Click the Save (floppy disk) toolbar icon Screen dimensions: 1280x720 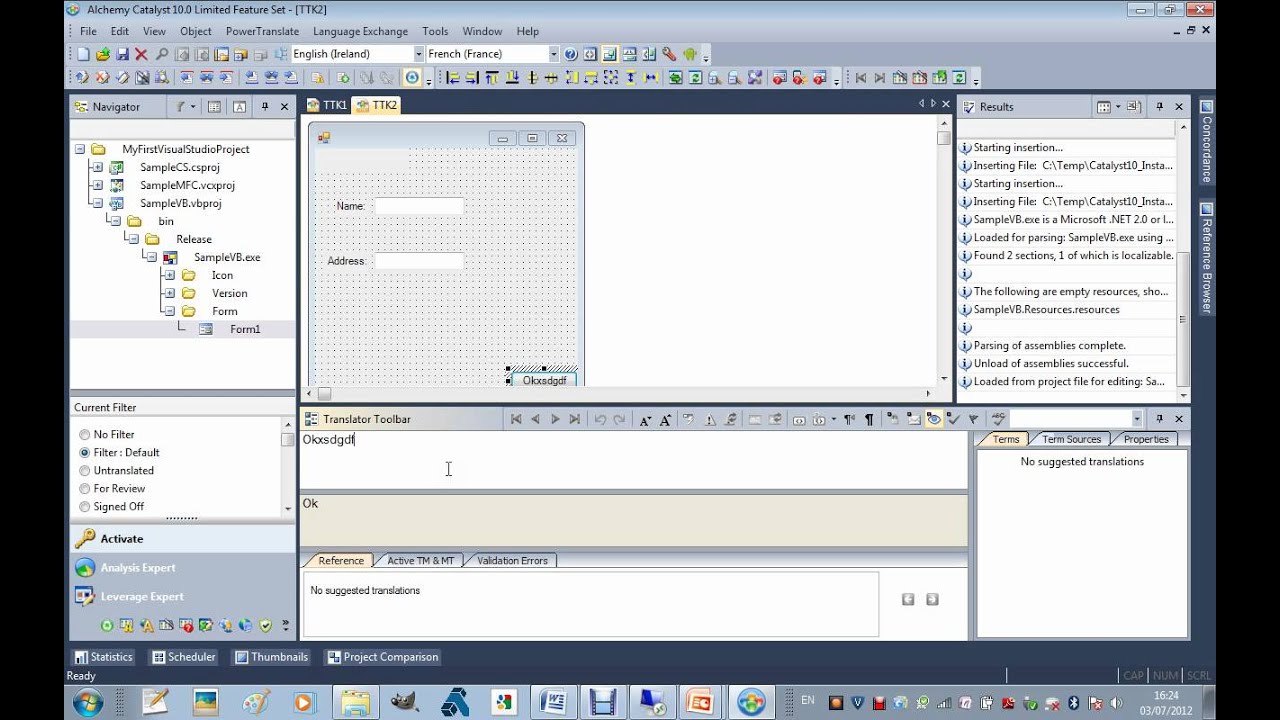click(122, 54)
